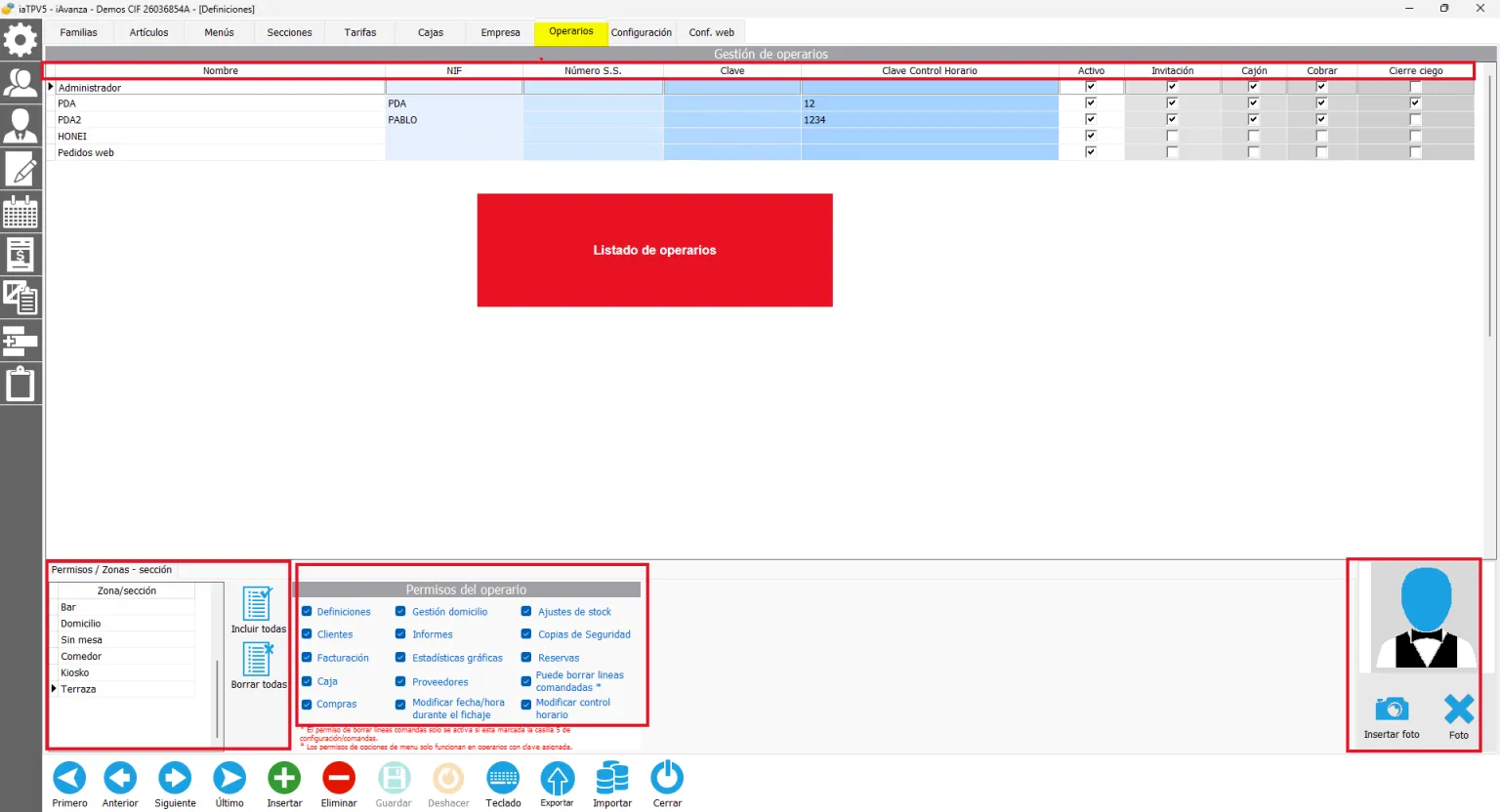This screenshot has height=812, width=1500.
Task: Click the NIF cell showing PABLO
Action: click(454, 120)
